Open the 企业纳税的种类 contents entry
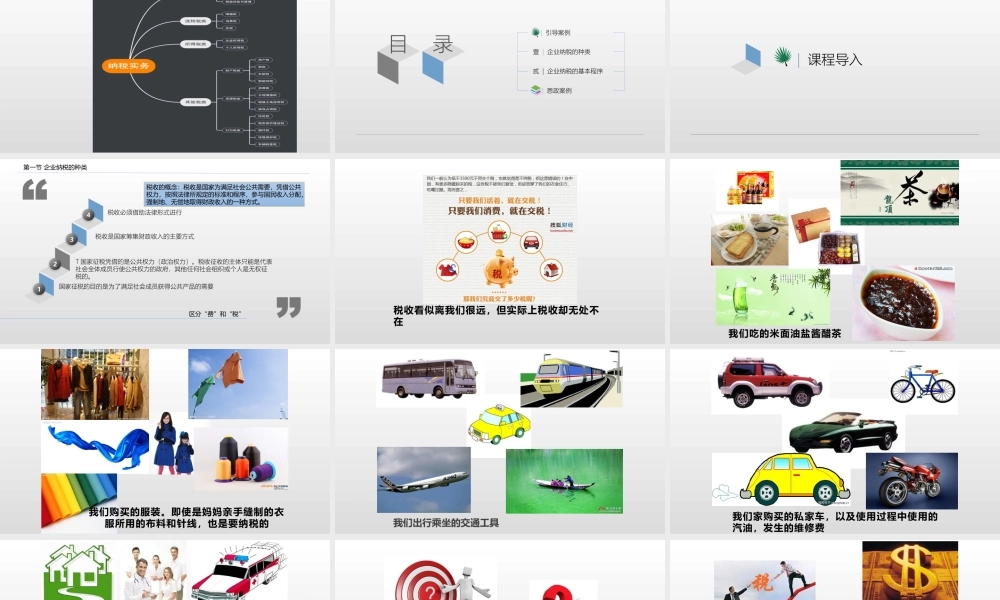The width and height of the screenshot is (1000, 600). click(568, 52)
